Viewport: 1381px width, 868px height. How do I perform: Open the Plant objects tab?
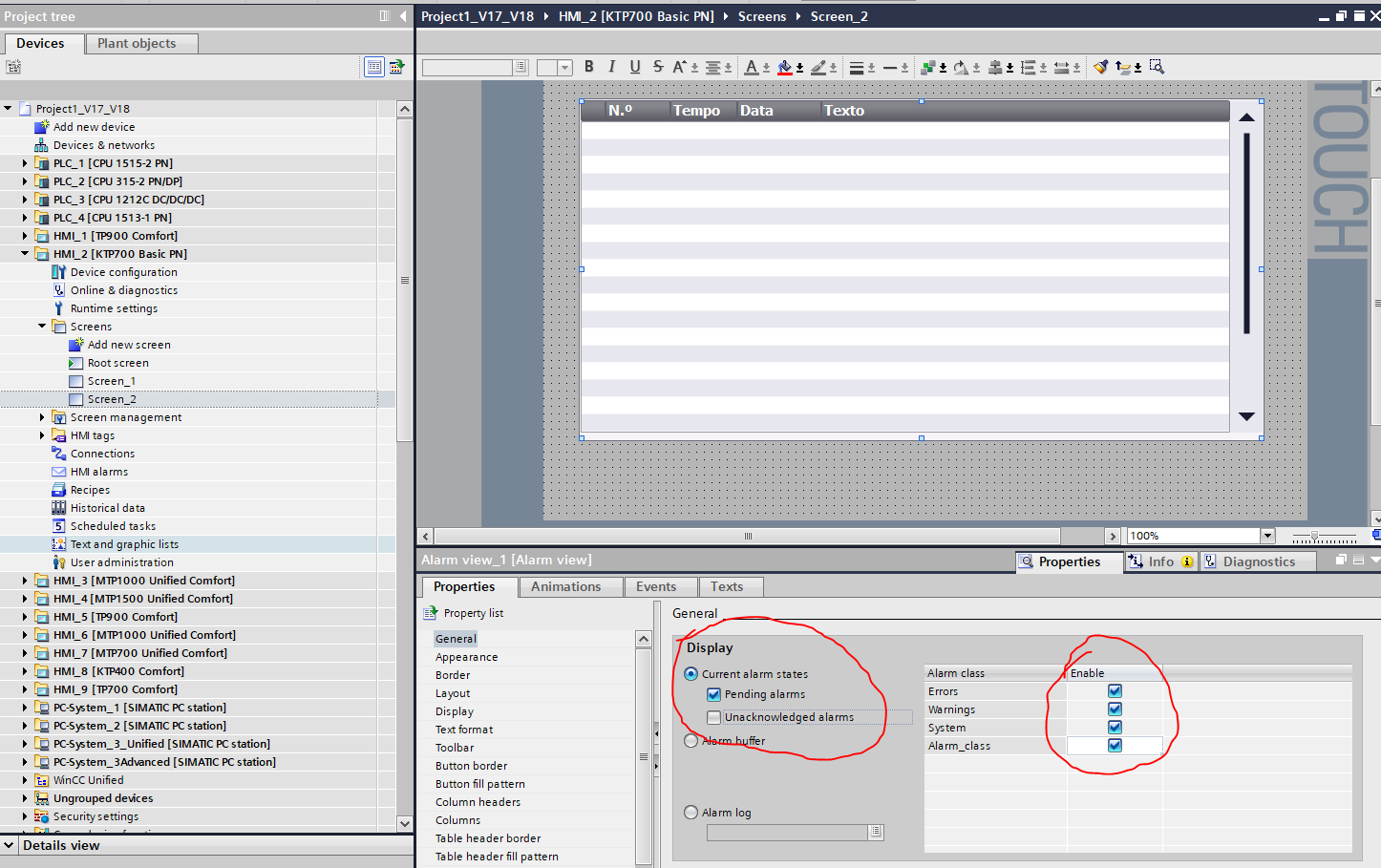[x=137, y=43]
